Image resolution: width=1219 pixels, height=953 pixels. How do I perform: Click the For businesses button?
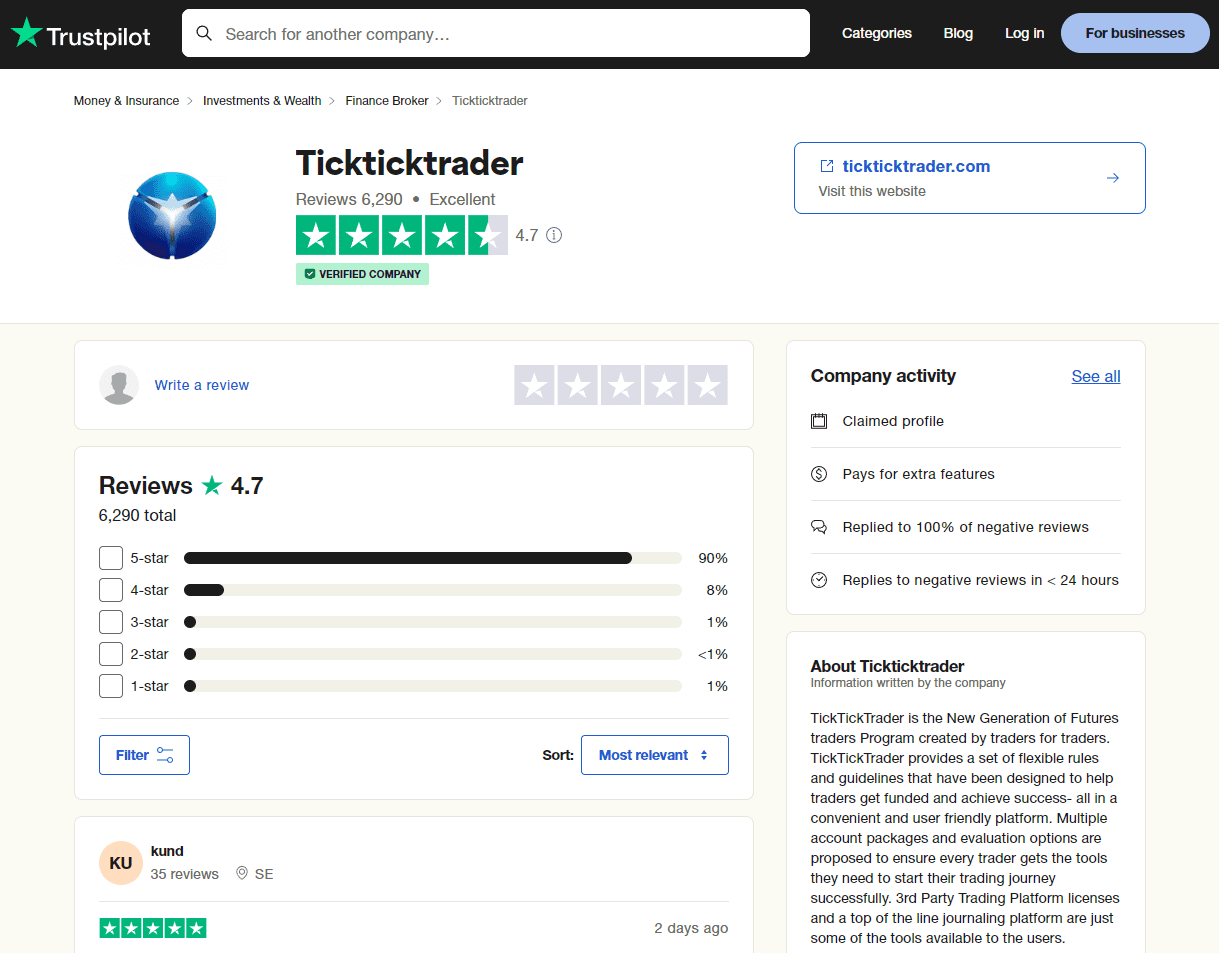coord(1134,33)
